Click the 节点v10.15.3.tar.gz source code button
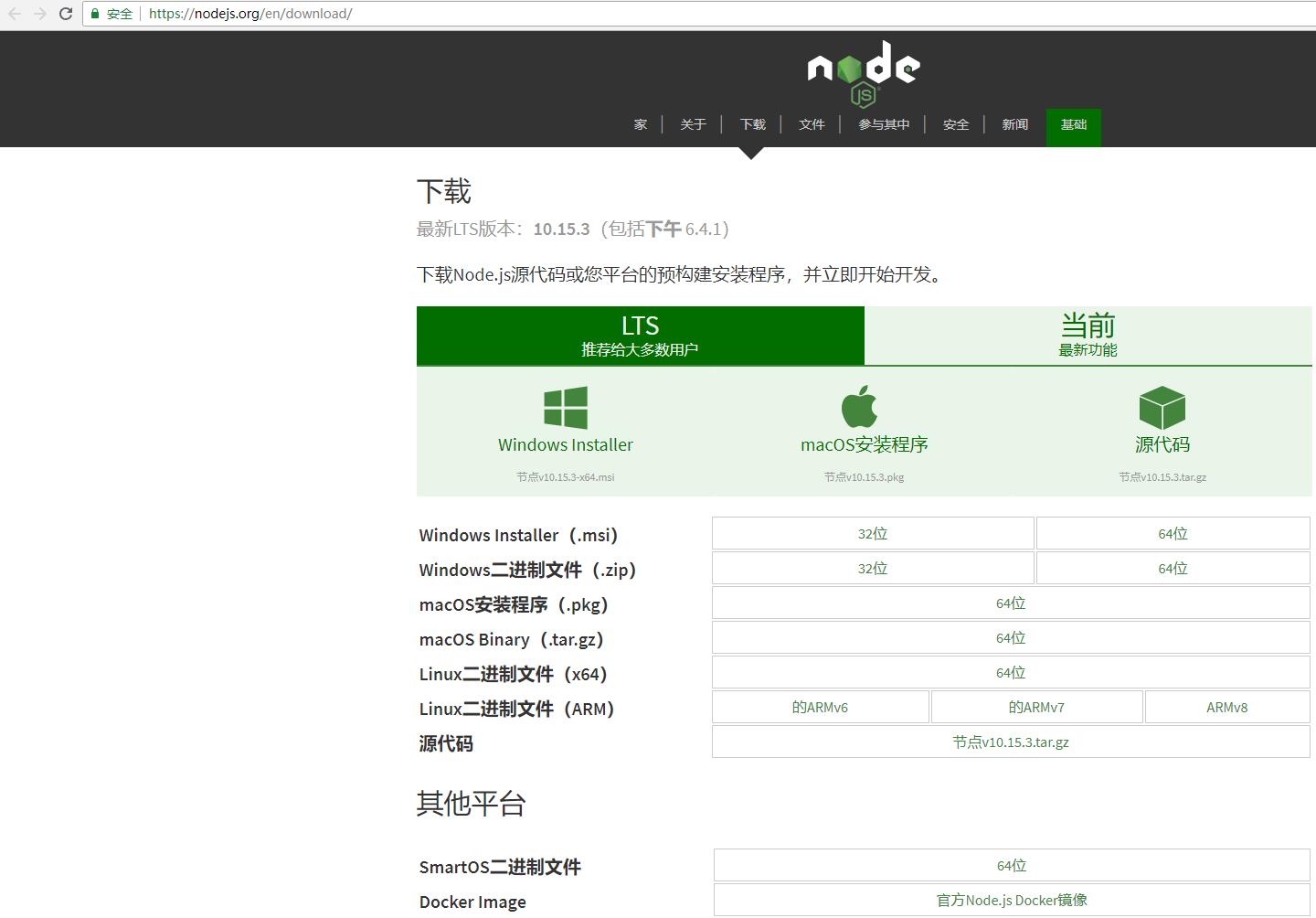The width and height of the screenshot is (1316, 918). coord(1011,742)
